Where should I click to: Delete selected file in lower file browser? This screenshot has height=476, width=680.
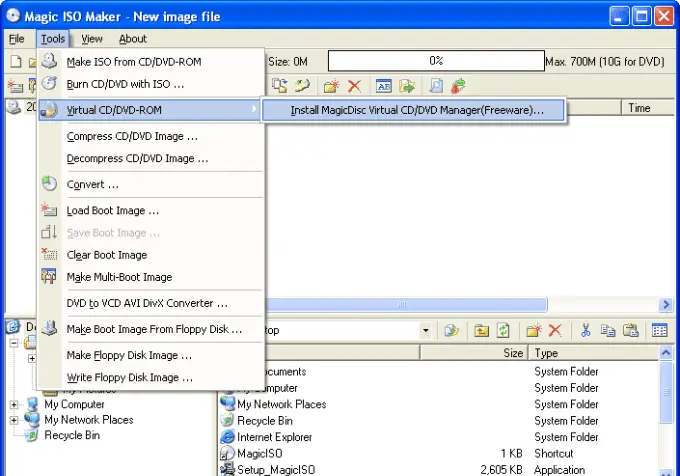tap(555, 331)
